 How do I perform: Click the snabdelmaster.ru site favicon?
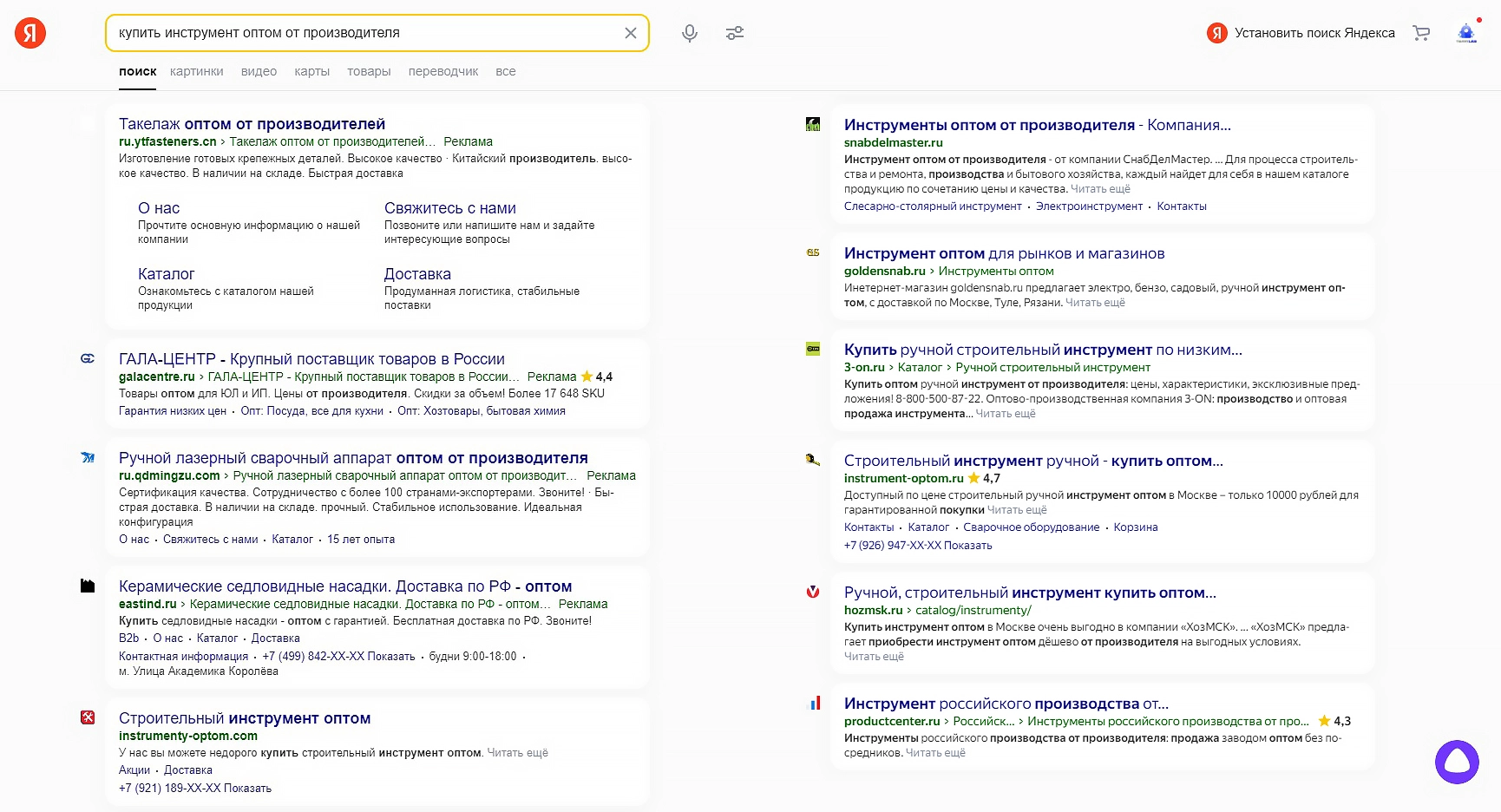(813, 124)
